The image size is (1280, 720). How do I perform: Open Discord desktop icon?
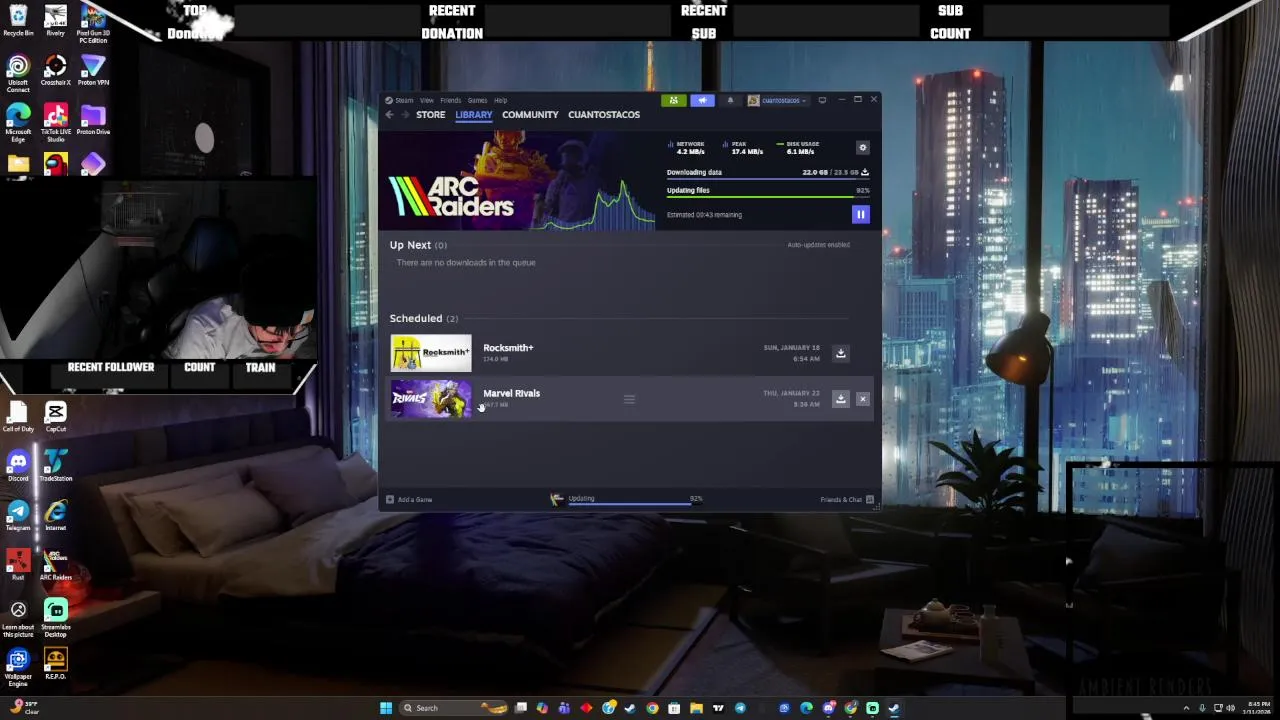point(18,466)
